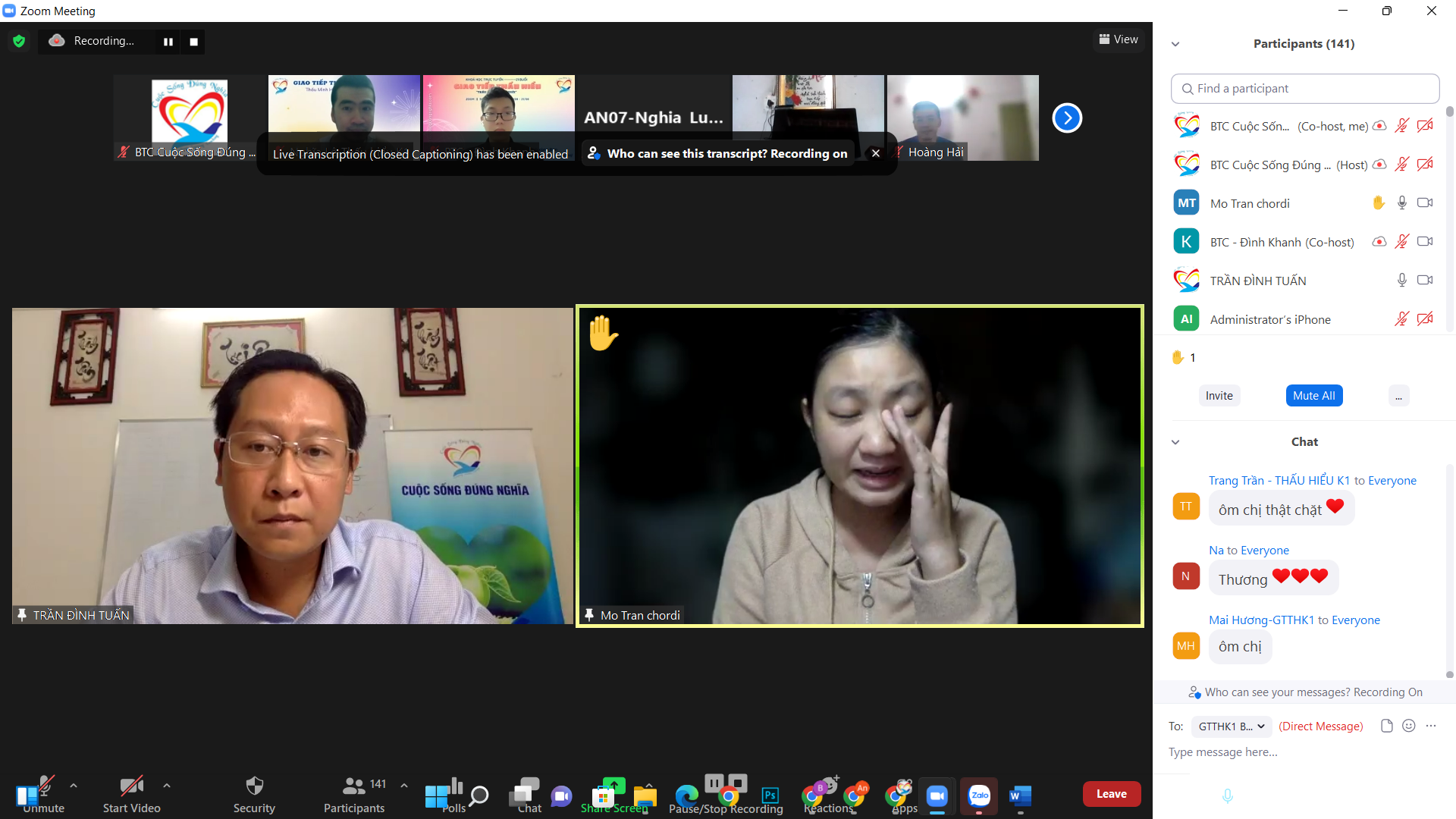This screenshot has height=819, width=1456.
Task: Click the Invite button
Action: click(1219, 396)
